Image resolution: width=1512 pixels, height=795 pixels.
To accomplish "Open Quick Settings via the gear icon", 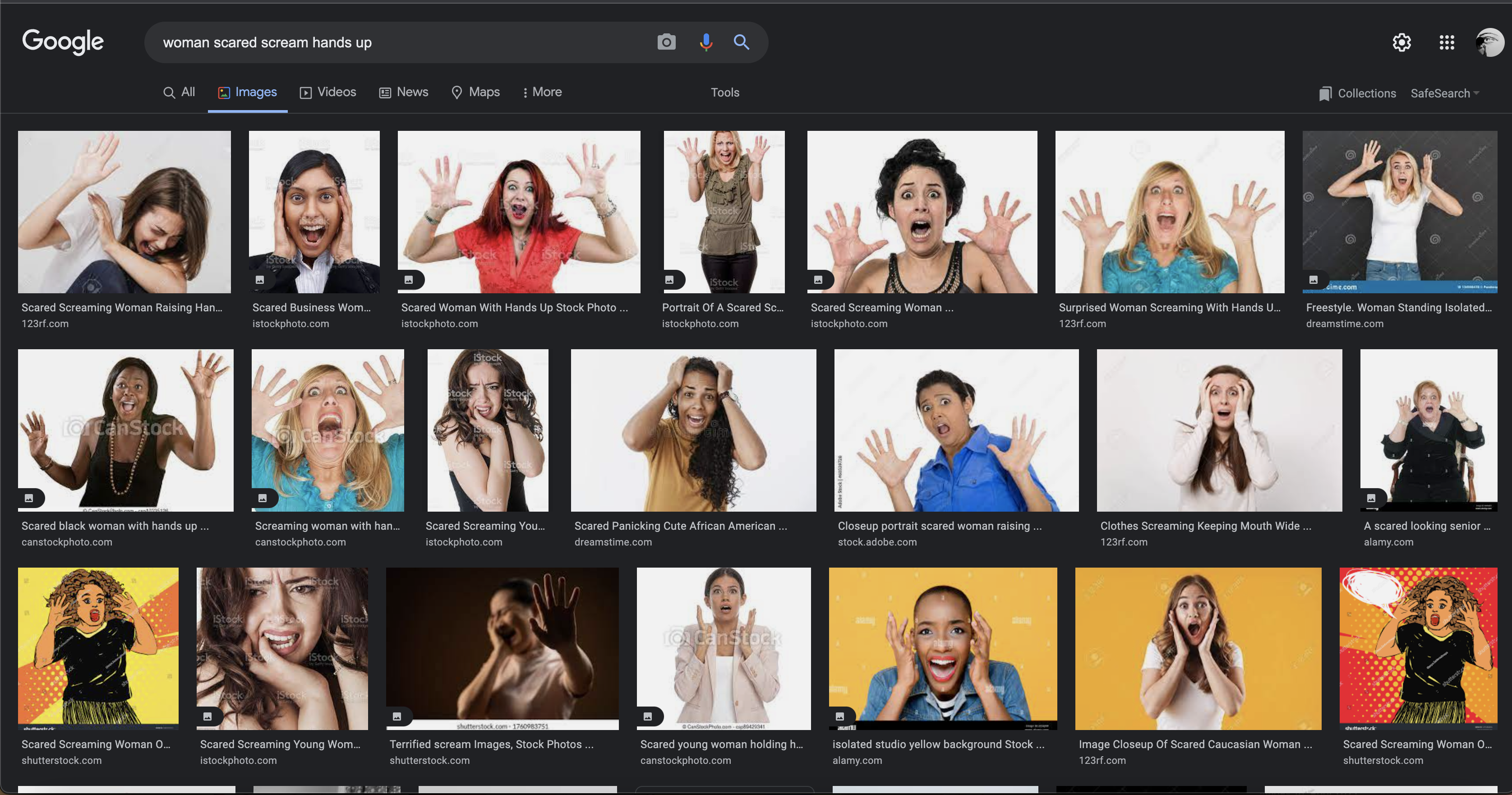I will [x=1401, y=42].
